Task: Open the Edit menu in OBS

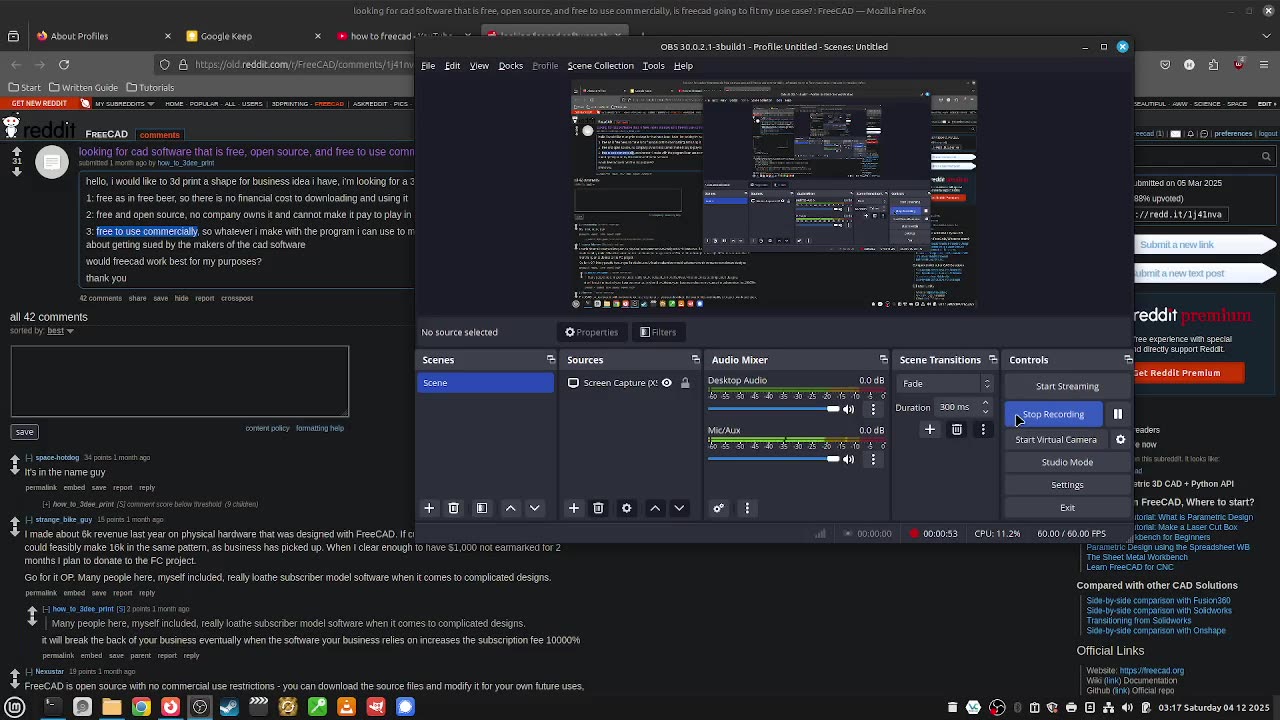Action: click(452, 66)
